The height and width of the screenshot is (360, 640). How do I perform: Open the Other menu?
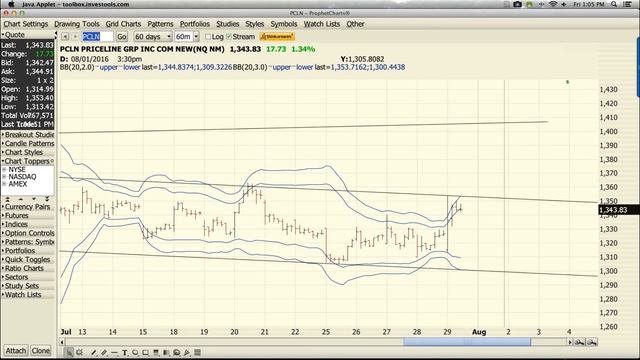pos(356,24)
